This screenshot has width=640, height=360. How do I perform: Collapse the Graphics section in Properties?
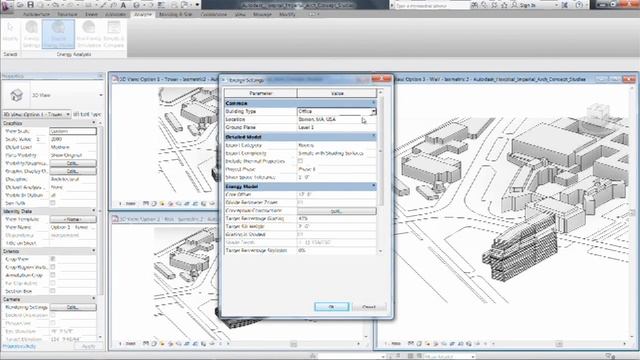coord(93,123)
